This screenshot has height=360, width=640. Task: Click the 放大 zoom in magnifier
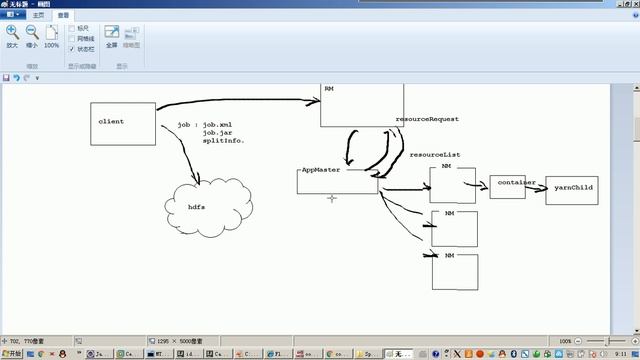[12, 33]
